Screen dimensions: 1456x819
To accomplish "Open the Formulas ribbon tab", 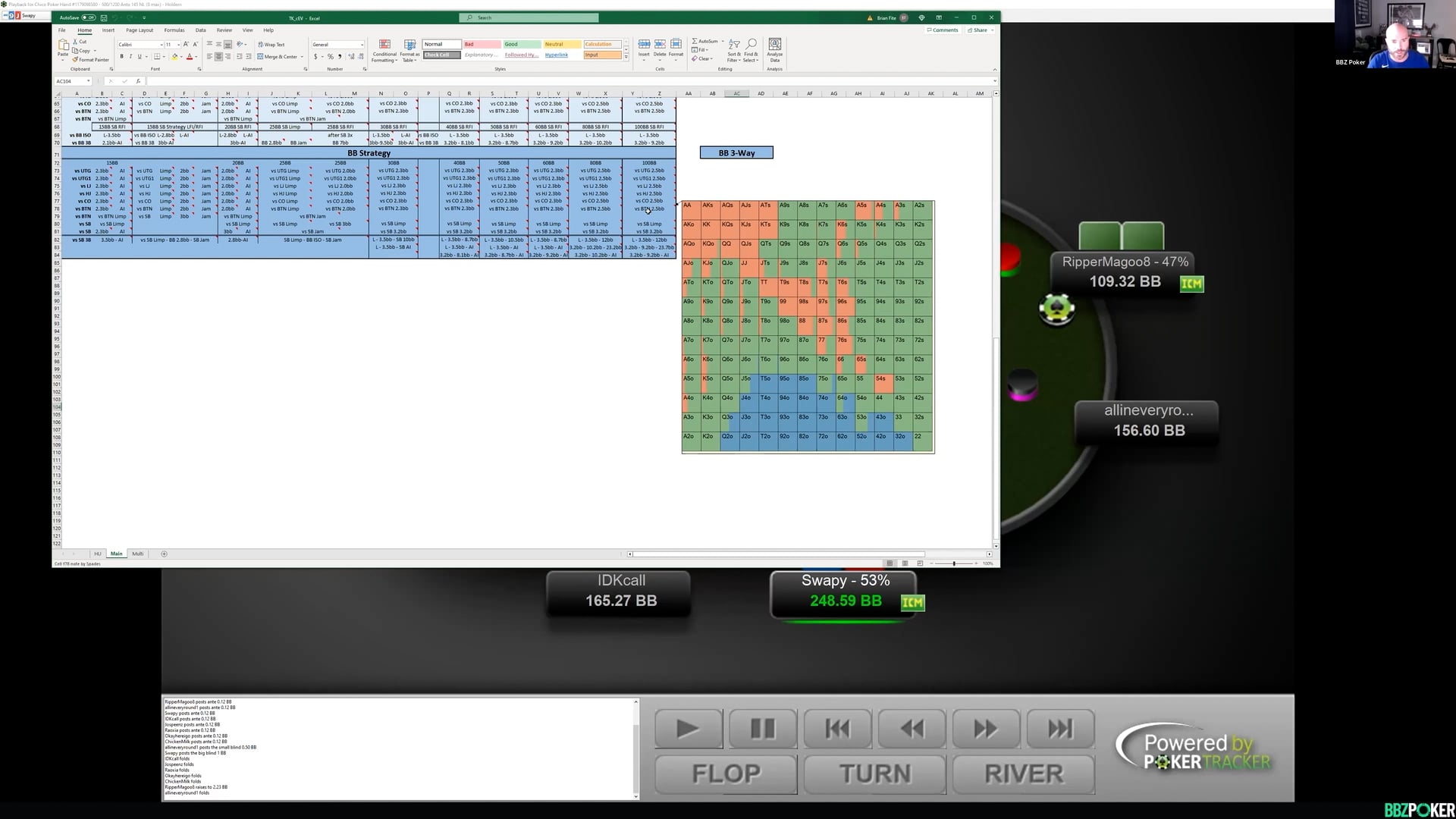I will 174,30.
